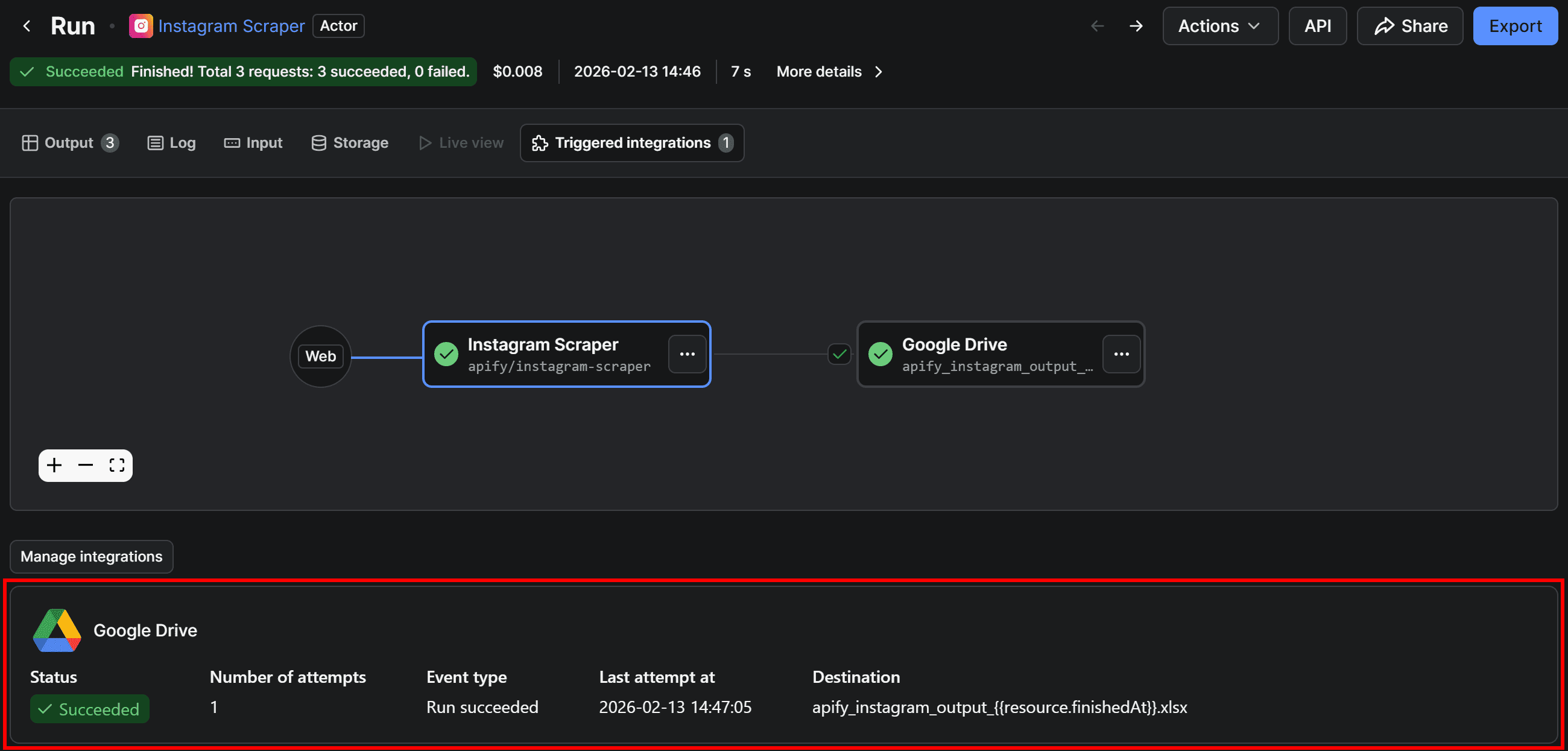
Task: Switch to the Log tab
Action: pos(171,142)
